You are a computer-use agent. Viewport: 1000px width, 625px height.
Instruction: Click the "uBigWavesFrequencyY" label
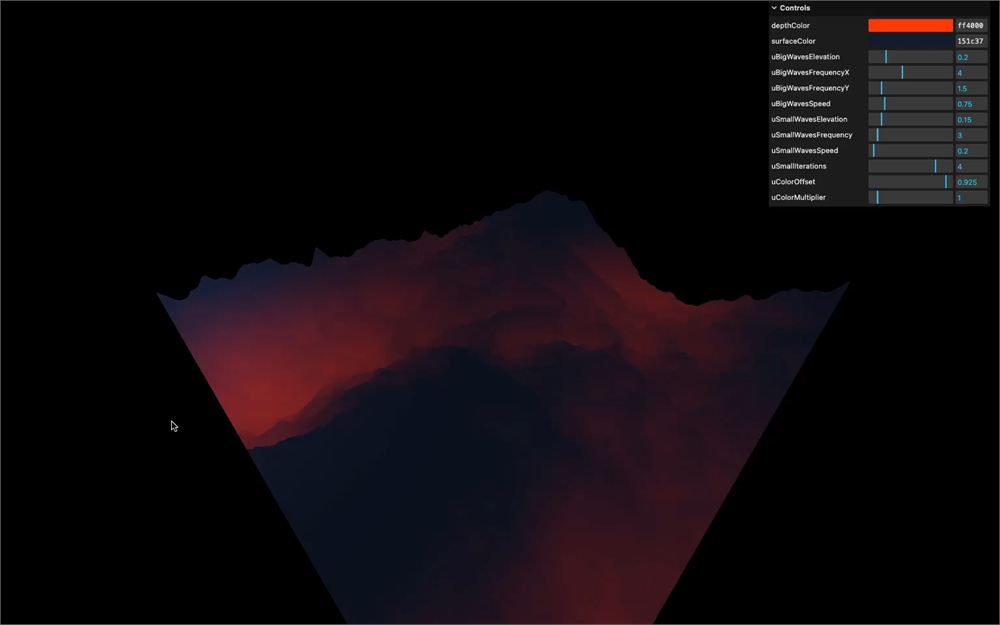point(810,88)
